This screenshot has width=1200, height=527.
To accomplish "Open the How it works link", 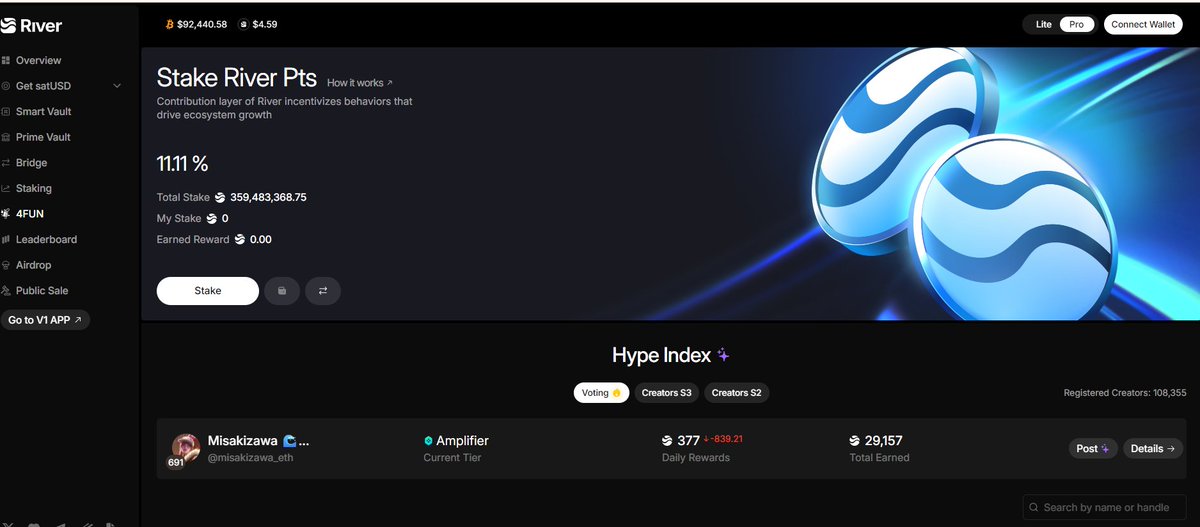I will pyautogui.click(x=360, y=83).
